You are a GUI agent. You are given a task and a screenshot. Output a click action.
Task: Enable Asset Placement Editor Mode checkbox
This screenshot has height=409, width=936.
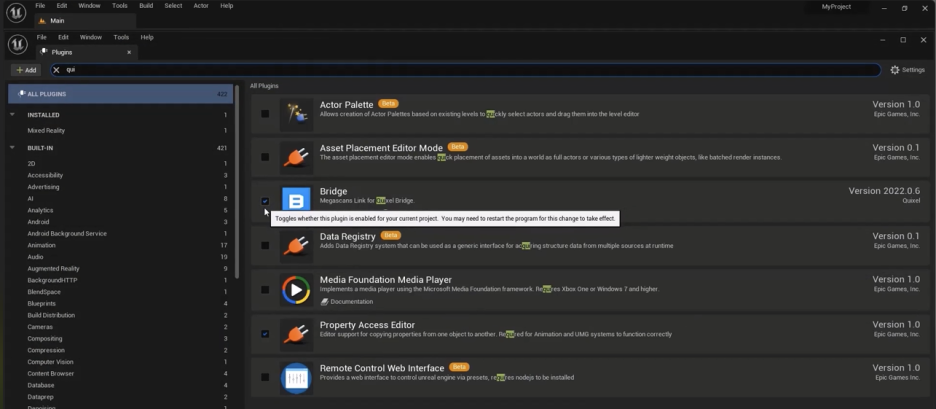pos(265,157)
